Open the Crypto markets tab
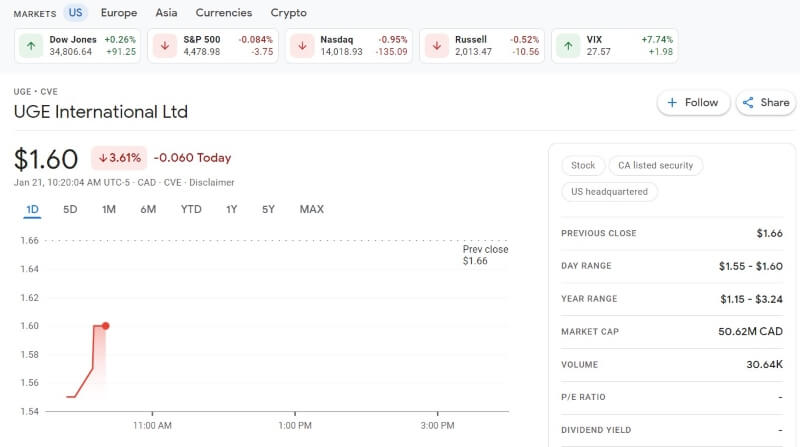The image size is (800, 447). point(288,13)
